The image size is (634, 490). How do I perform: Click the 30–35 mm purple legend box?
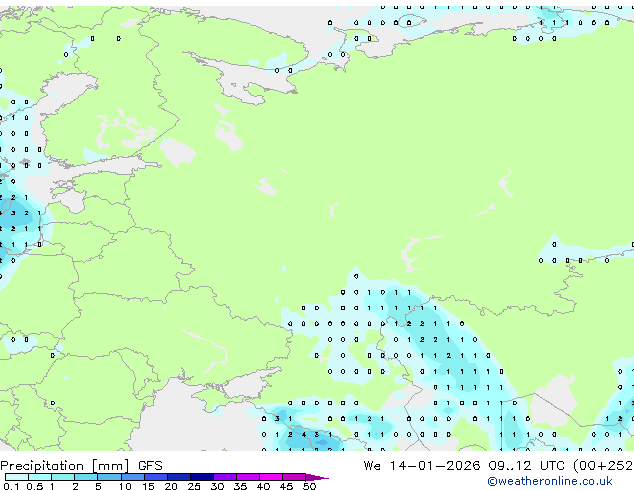click(x=225, y=477)
